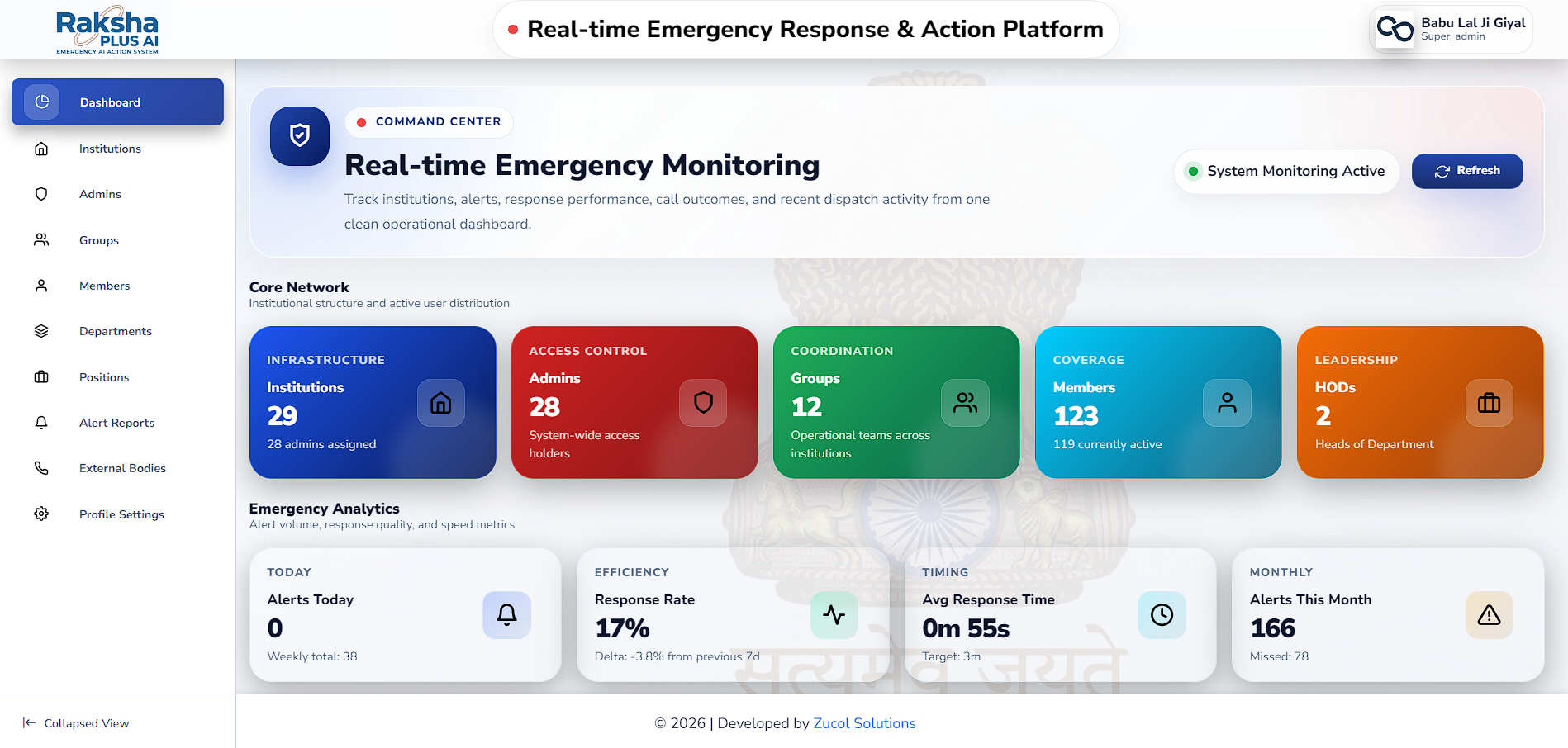
Task: Click the Heads of Department text
Action: coord(1374,444)
